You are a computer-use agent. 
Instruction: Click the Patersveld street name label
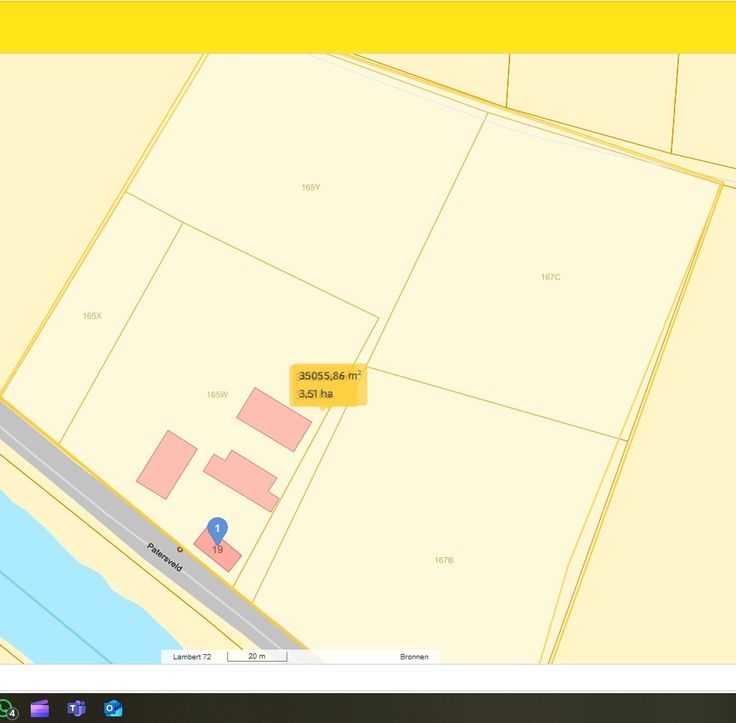[x=164, y=556]
